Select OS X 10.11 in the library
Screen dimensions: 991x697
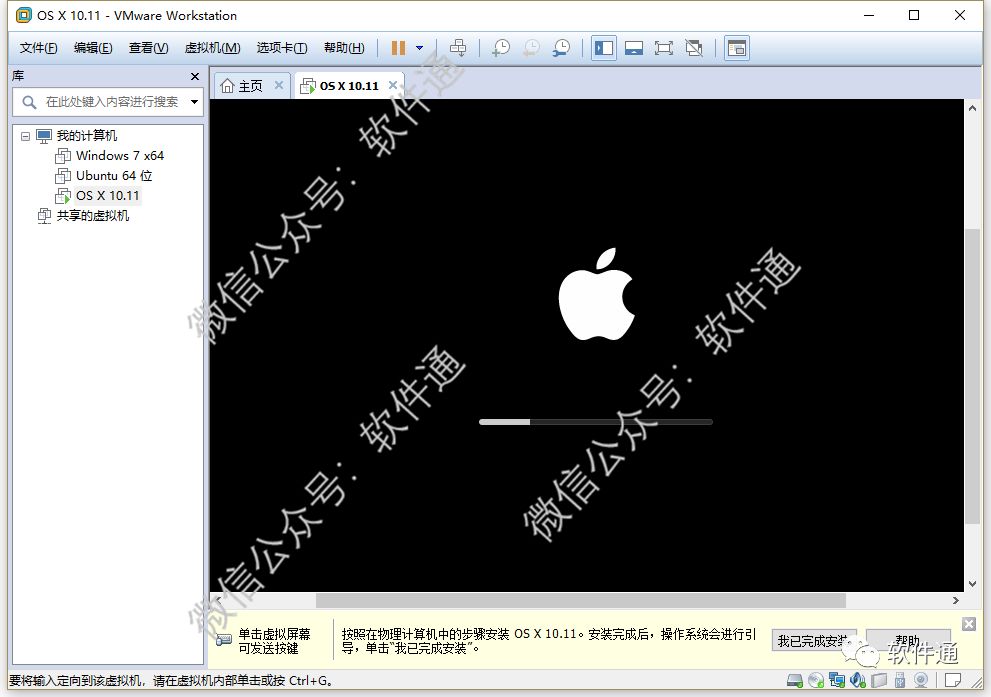point(107,196)
